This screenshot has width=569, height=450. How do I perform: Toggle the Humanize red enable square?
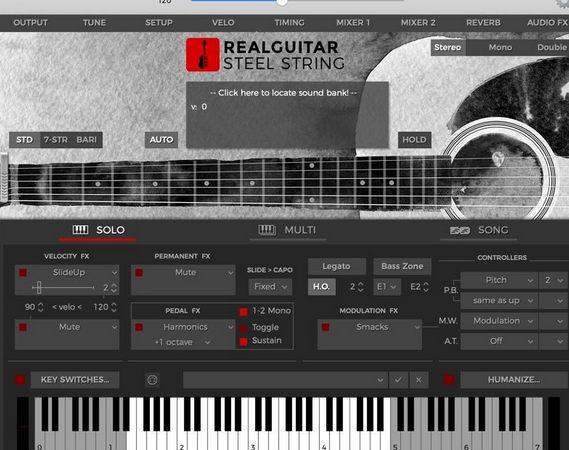coord(449,380)
